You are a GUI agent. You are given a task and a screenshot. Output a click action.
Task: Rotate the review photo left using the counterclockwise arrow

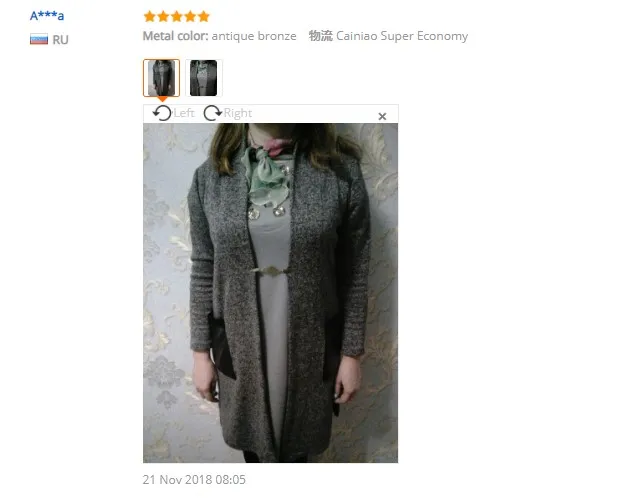(162, 113)
